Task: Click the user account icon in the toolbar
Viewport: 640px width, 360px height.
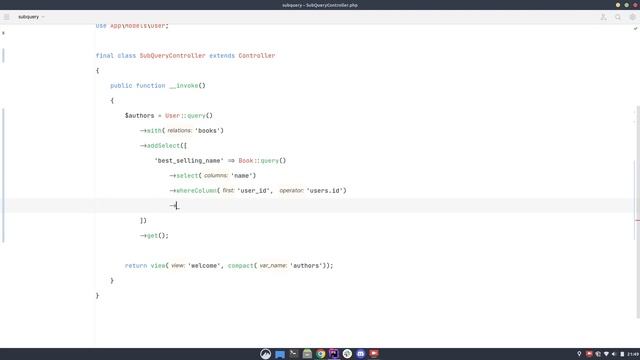Action: coord(603,17)
